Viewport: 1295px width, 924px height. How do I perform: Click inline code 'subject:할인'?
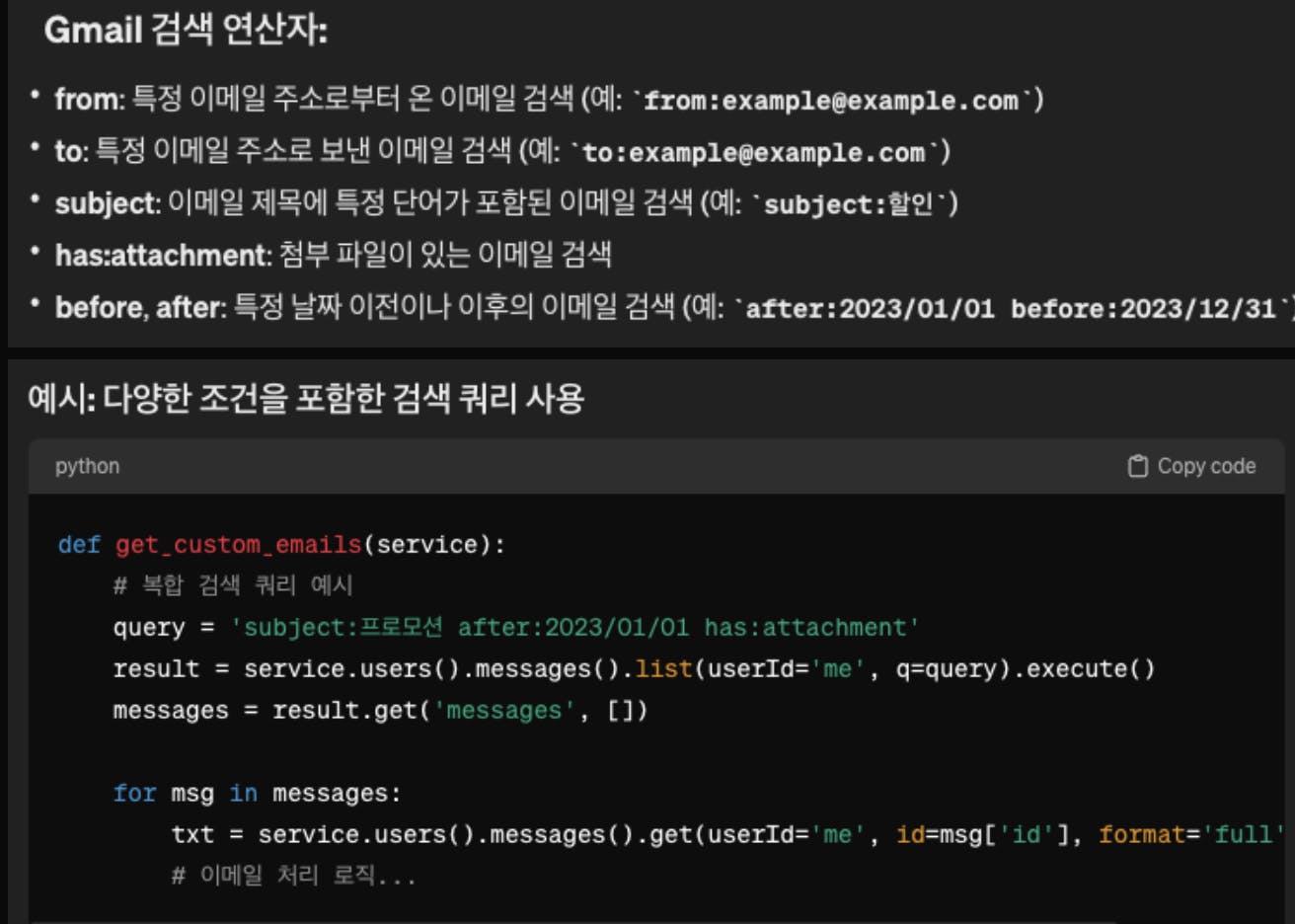point(849,204)
